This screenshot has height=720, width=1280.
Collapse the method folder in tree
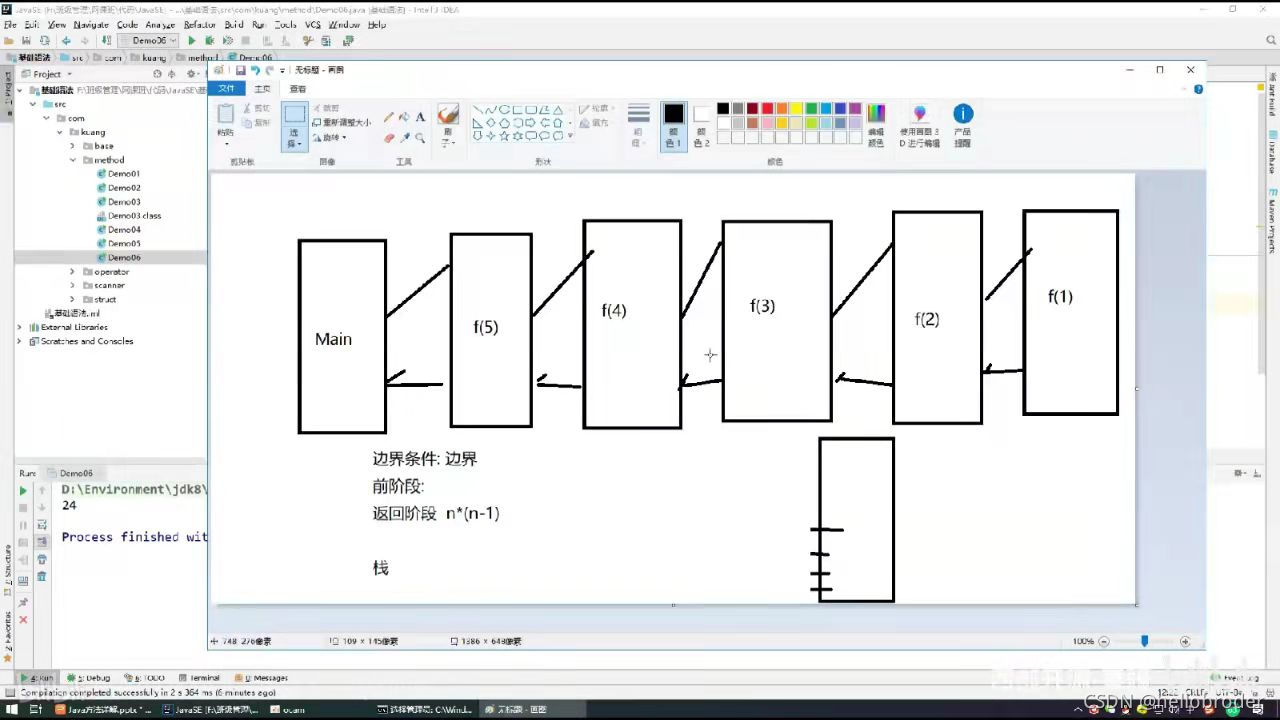pyautogui.click(x=72, y=160)
